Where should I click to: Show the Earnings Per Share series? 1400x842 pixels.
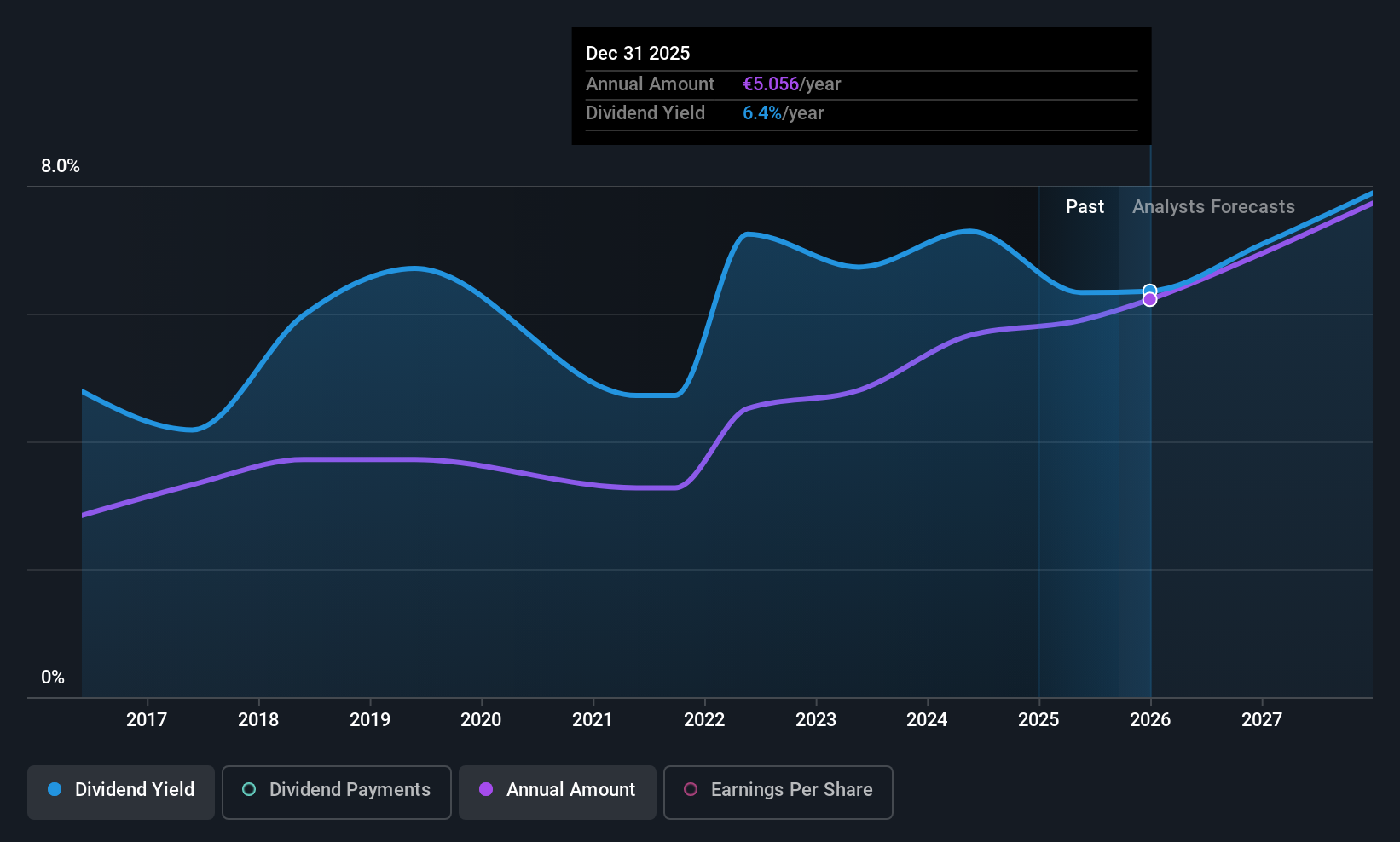click(x=778, y=793)
